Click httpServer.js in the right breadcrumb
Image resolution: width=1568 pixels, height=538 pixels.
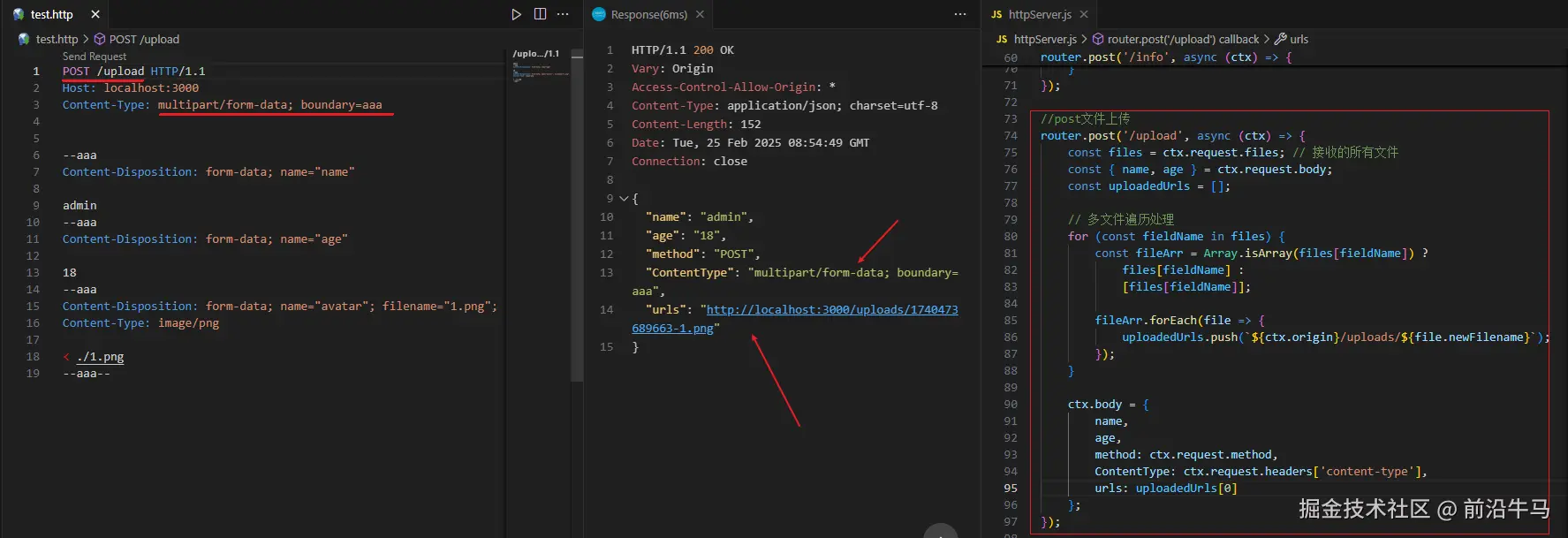[x=1045, y=39]
